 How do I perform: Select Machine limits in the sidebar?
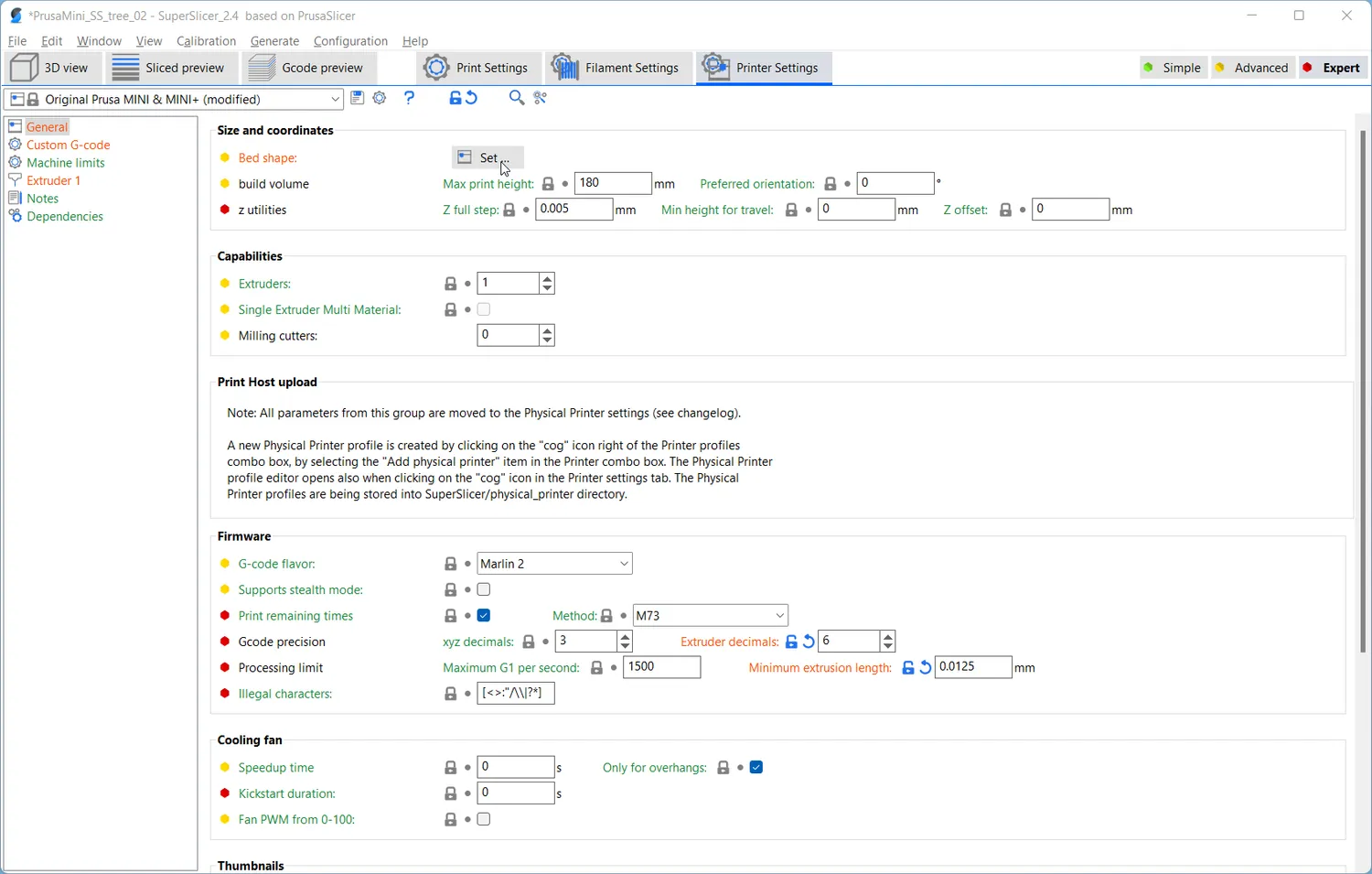pyautogui.click(x=66, y=163)
